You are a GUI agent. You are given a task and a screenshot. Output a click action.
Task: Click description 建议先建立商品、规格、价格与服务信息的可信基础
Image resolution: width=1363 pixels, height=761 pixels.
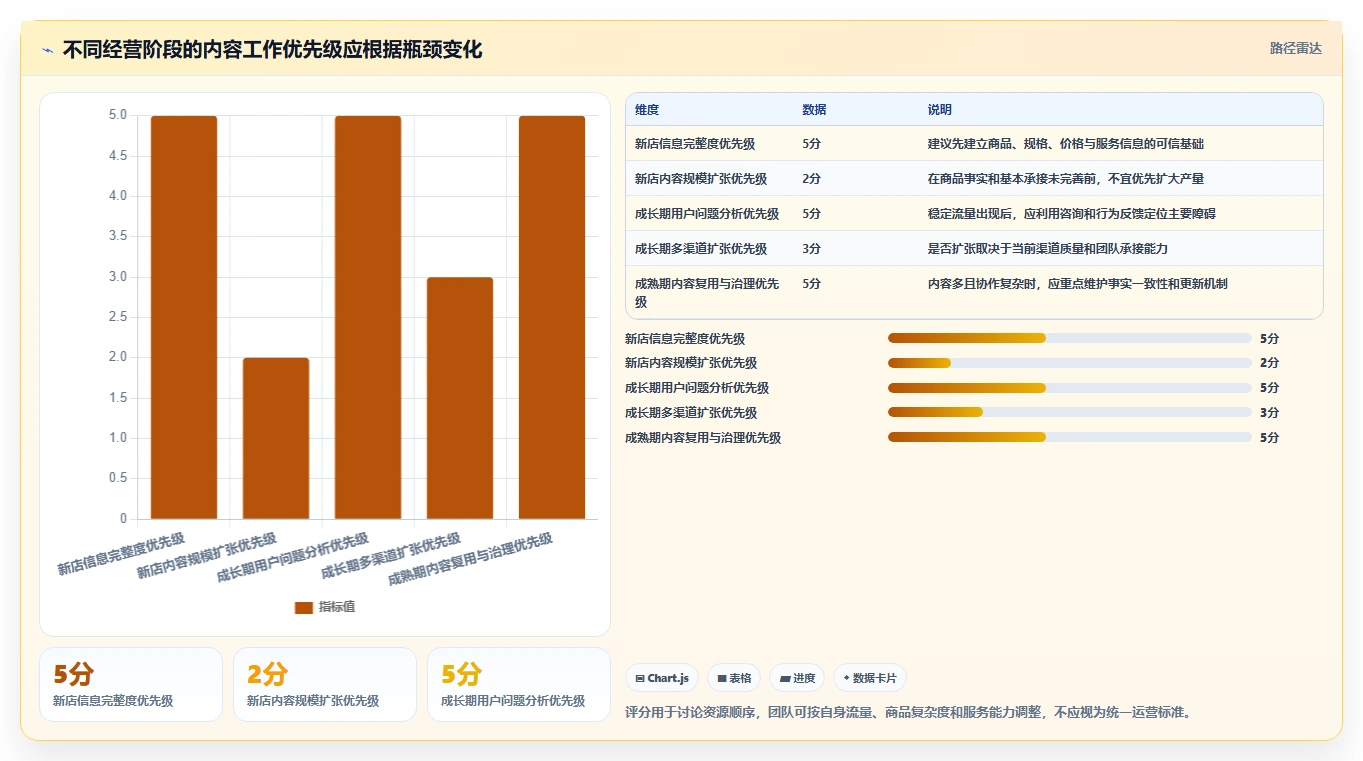coord(1066,144)
